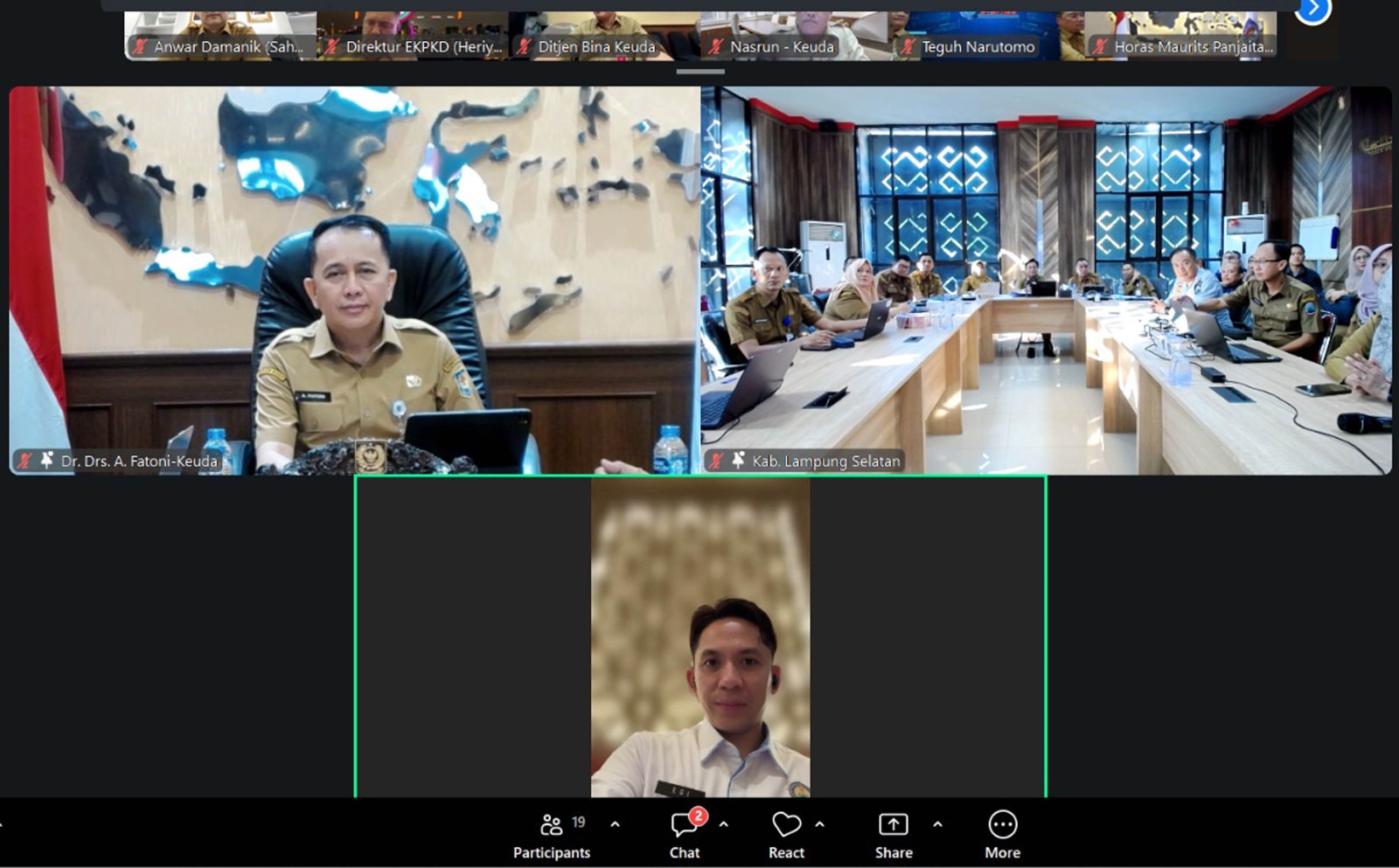This screenshot has height=868, width=1399.
Task: Select the Direktur EKPKD video thumbnail
Action: coord(412,31)
